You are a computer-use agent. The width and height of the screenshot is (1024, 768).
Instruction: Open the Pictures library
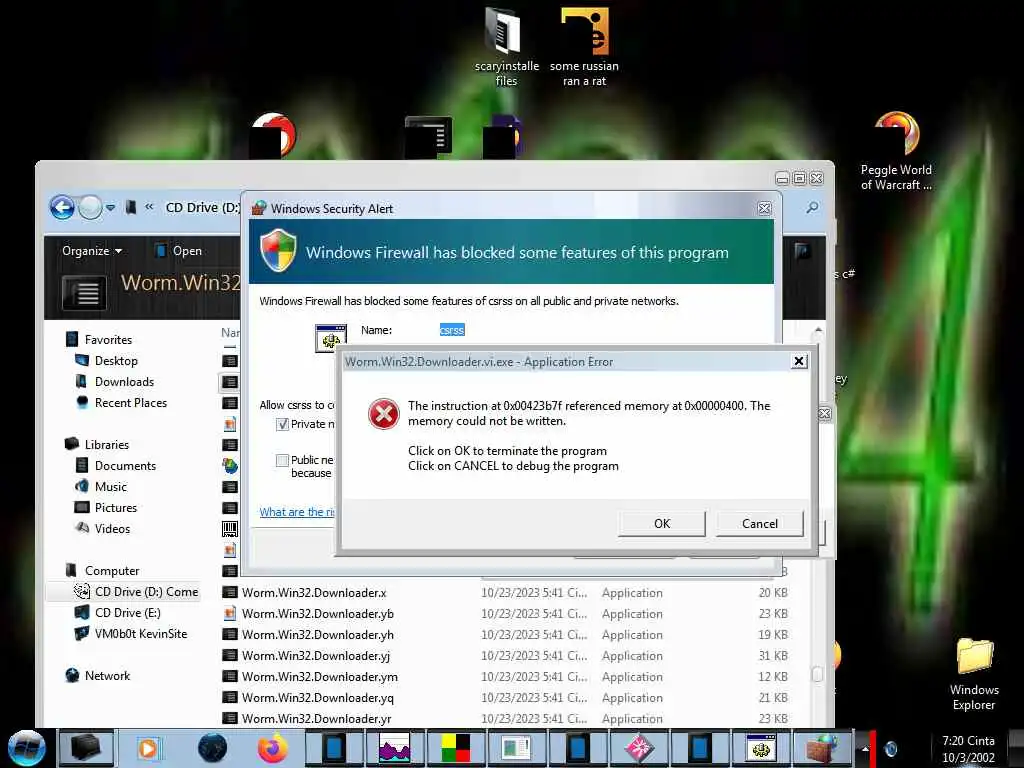point(106,507)
